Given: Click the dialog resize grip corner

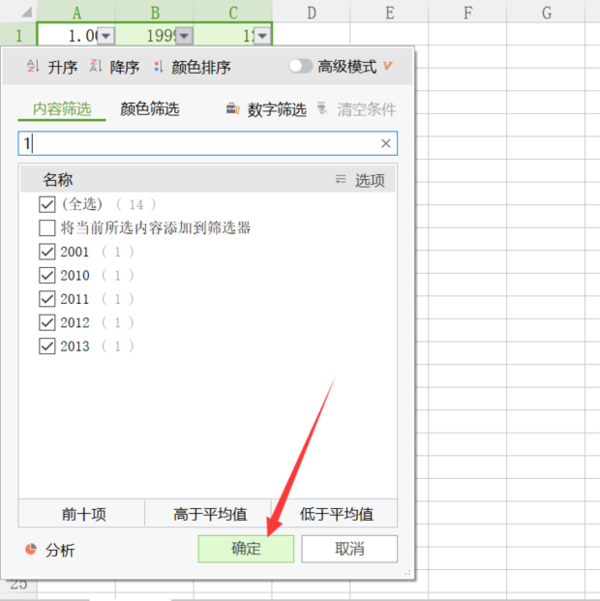Looking at the screenshot, I should click(x=407, y=573).
